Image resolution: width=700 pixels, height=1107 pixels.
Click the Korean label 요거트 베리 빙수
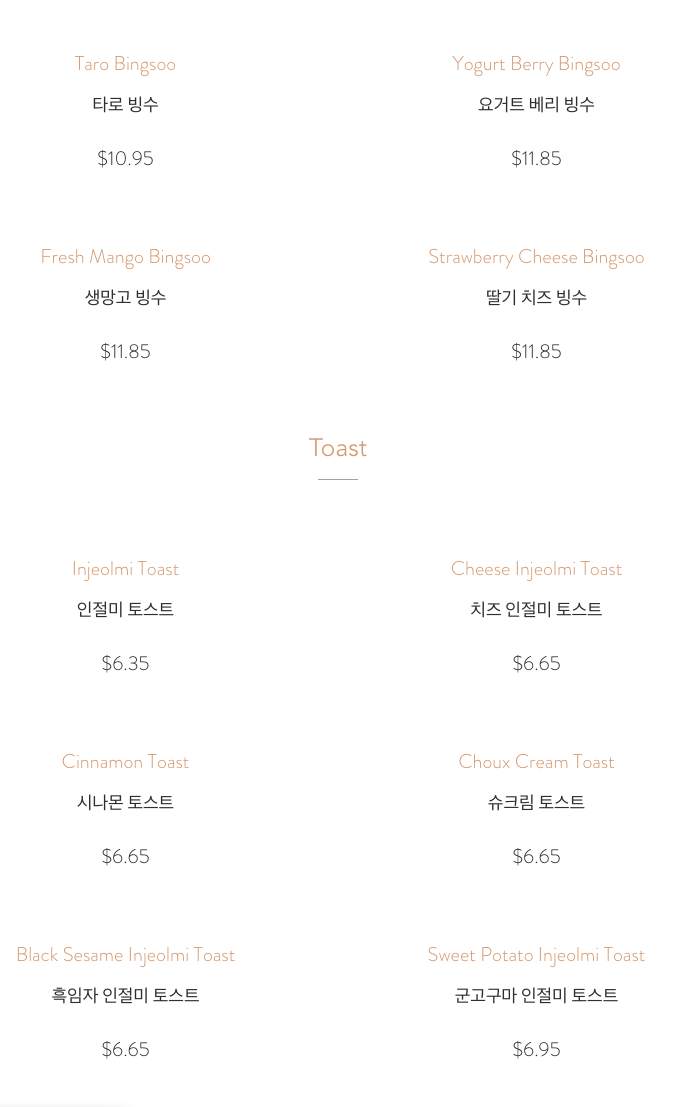(x=536, y=104)
